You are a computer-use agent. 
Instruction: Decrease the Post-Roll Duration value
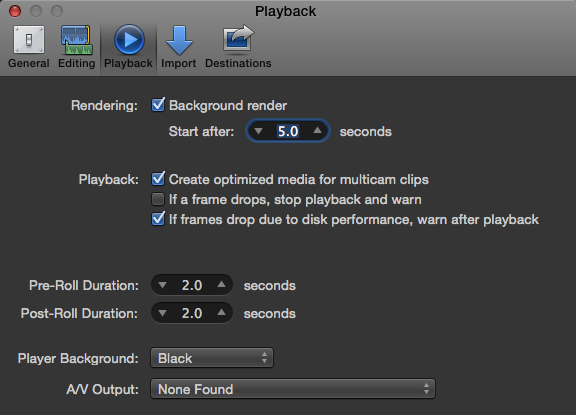(x=162, y=313)
